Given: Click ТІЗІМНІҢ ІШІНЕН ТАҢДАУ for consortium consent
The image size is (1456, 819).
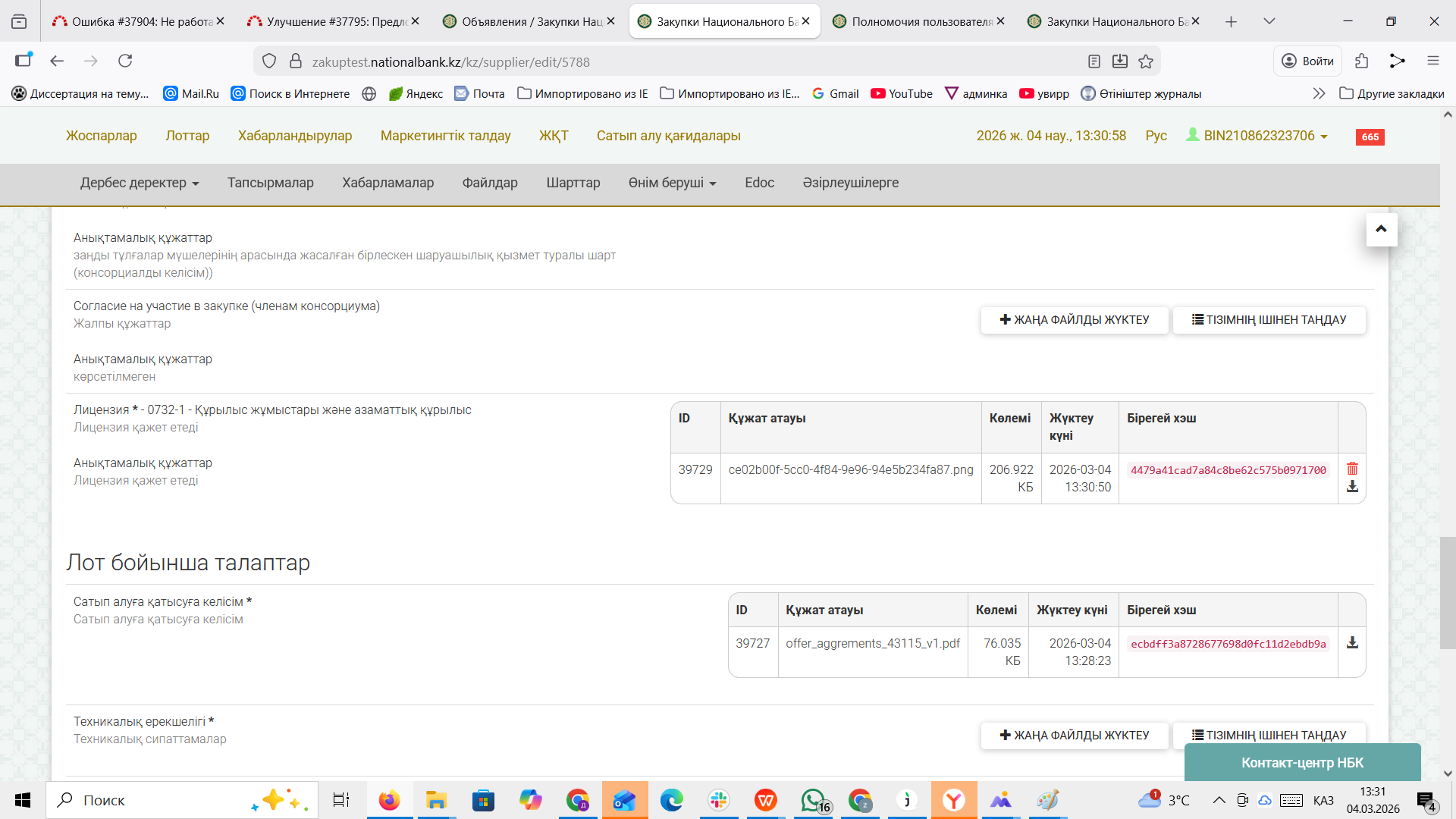Looking at the screenshot, I should 1269,320.
